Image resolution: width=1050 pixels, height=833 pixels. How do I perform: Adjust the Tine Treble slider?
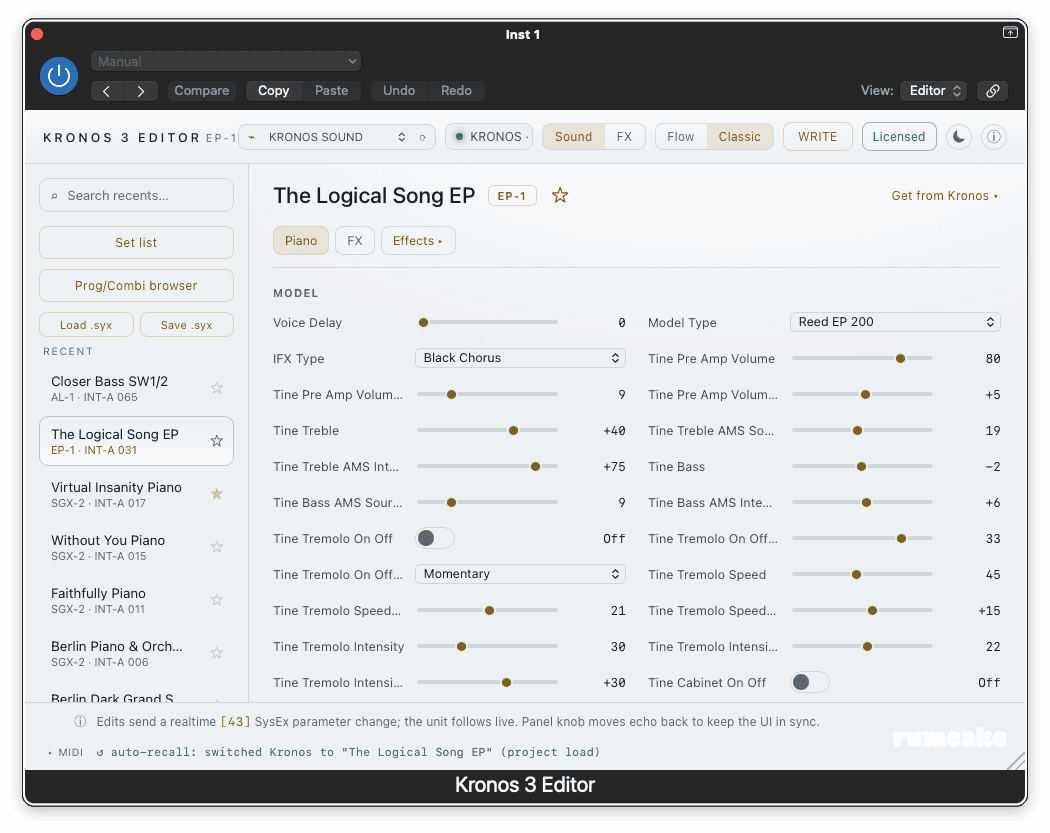pos(488,431)
